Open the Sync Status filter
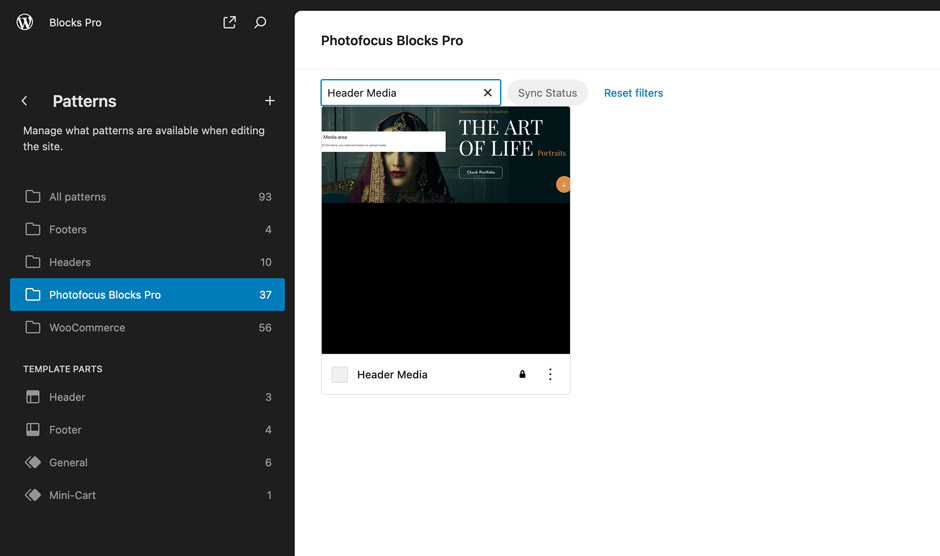940x556 pixels. pyautogui.click(x=547, y=93)
